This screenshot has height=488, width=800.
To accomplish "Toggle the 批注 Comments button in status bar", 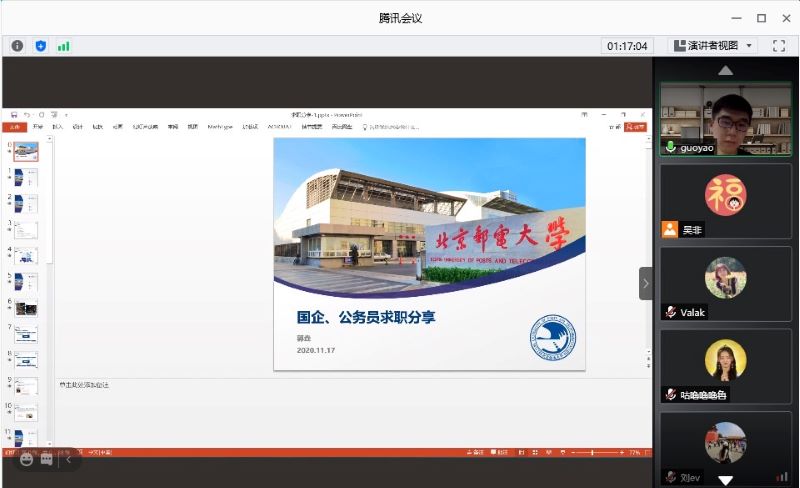I will point(499,452).
